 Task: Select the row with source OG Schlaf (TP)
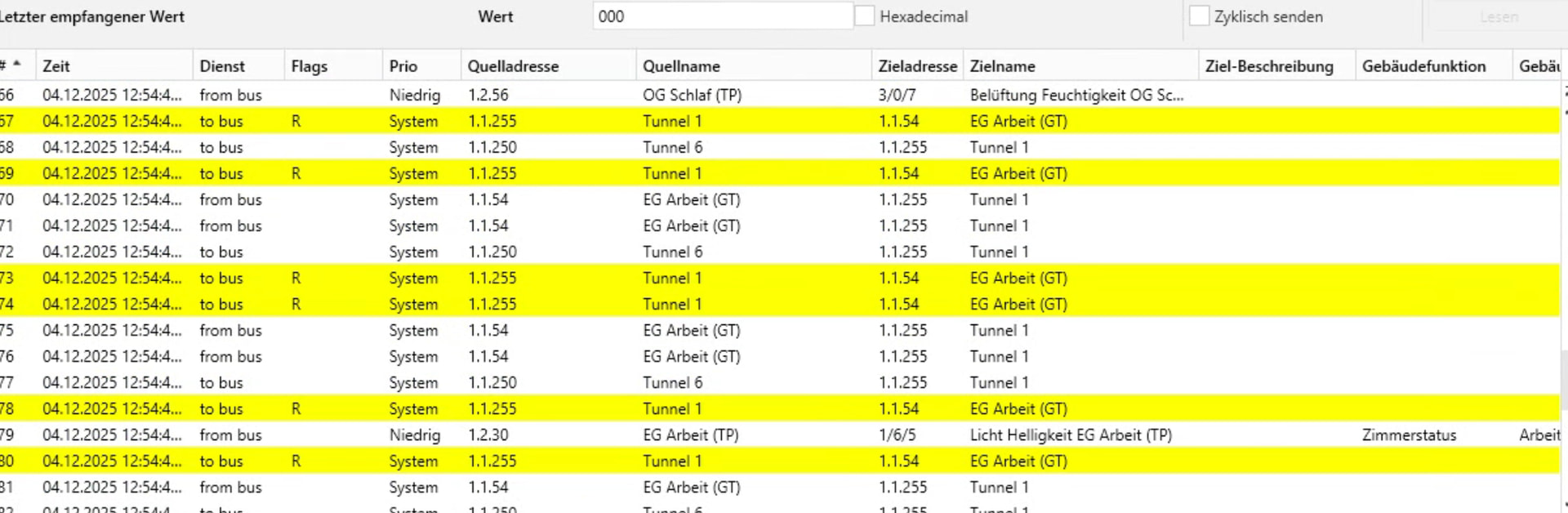692,95
